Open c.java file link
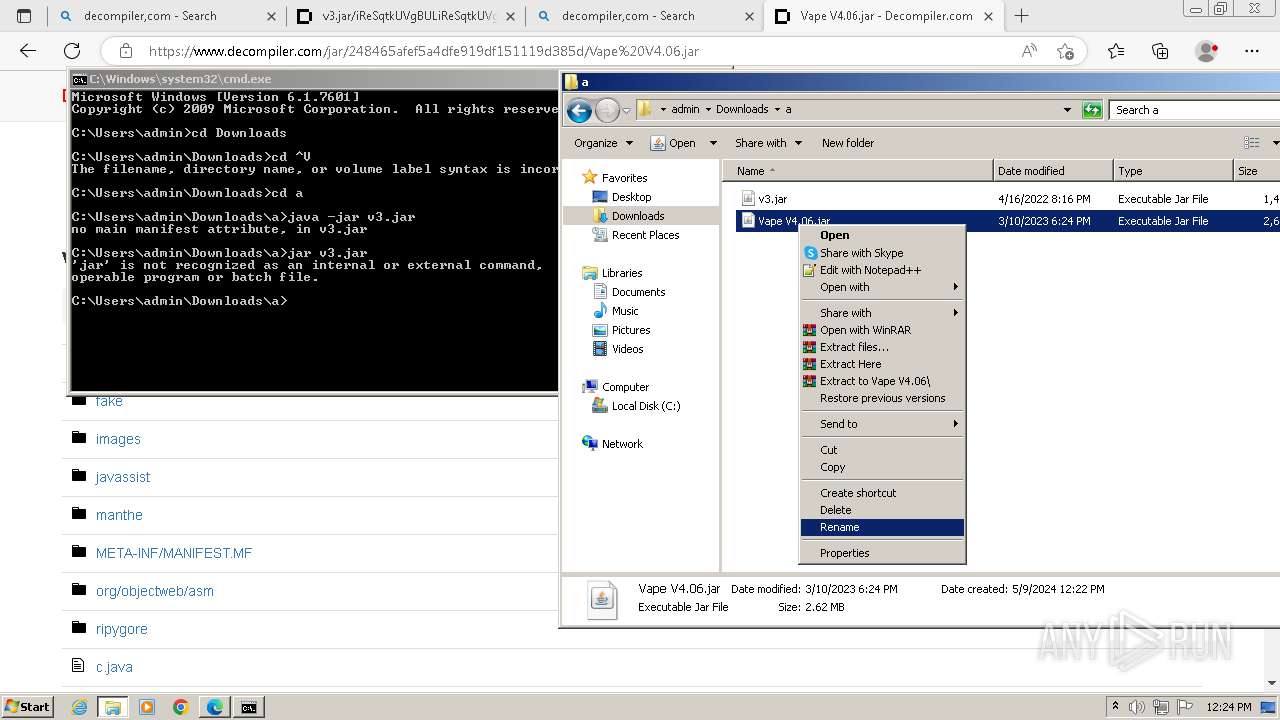Viewport: 1280px width, 720px height. [114, 667]
